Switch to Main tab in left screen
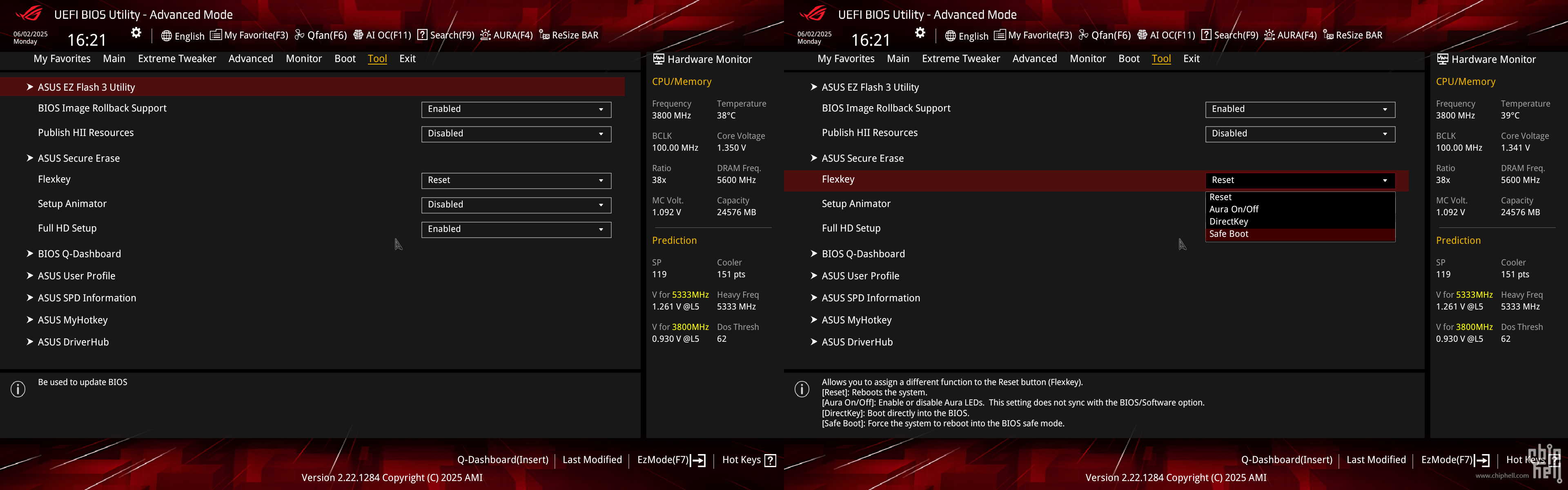Screen dimensions: 1568x490 pyautogui.click(x=114, y=58)
